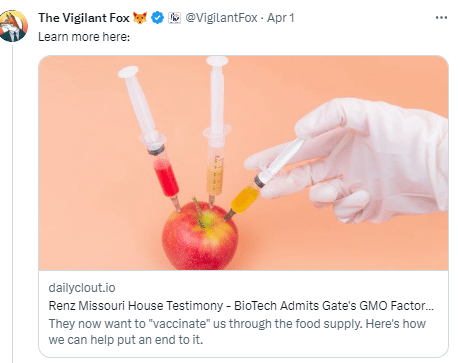Click the dailyclout.io domain text
This screenshot has width=458, height=363.
point(82,288)
